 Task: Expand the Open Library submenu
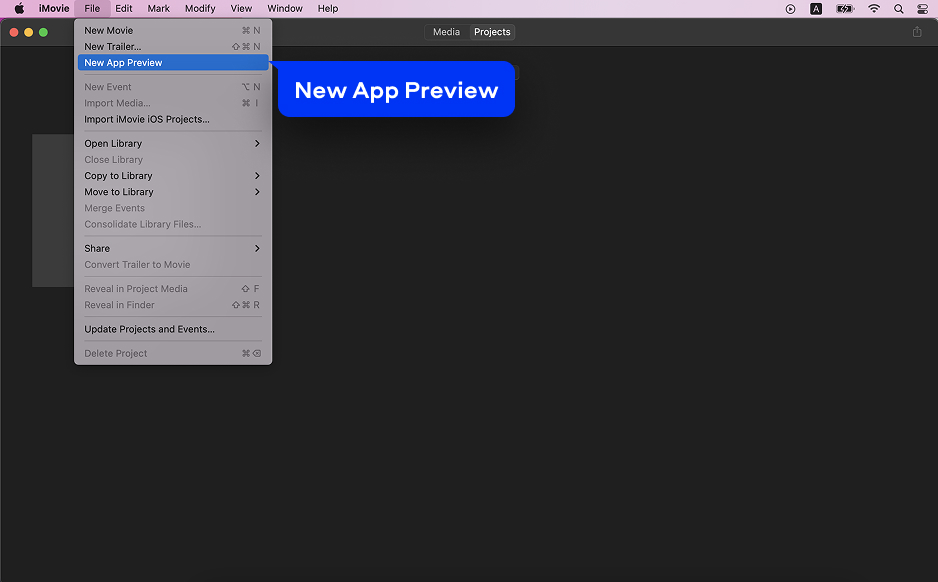173,144
